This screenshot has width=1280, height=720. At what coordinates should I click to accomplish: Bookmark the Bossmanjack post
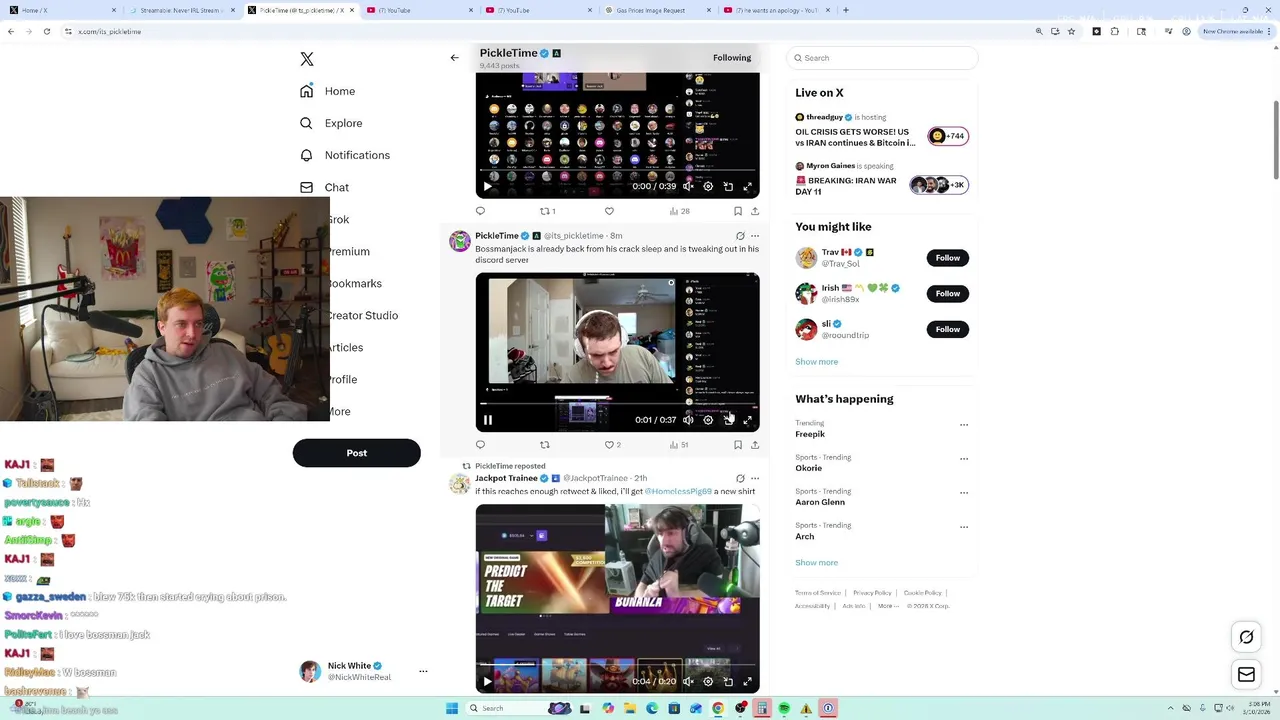(738, 445)
